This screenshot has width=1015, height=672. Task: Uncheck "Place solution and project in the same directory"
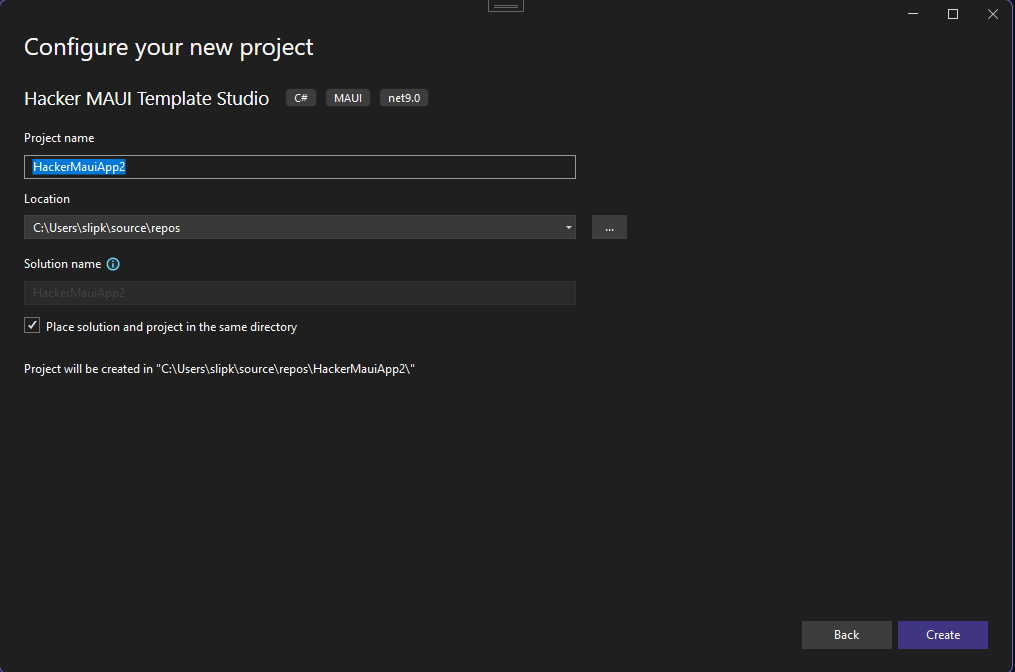coord(31,324)
